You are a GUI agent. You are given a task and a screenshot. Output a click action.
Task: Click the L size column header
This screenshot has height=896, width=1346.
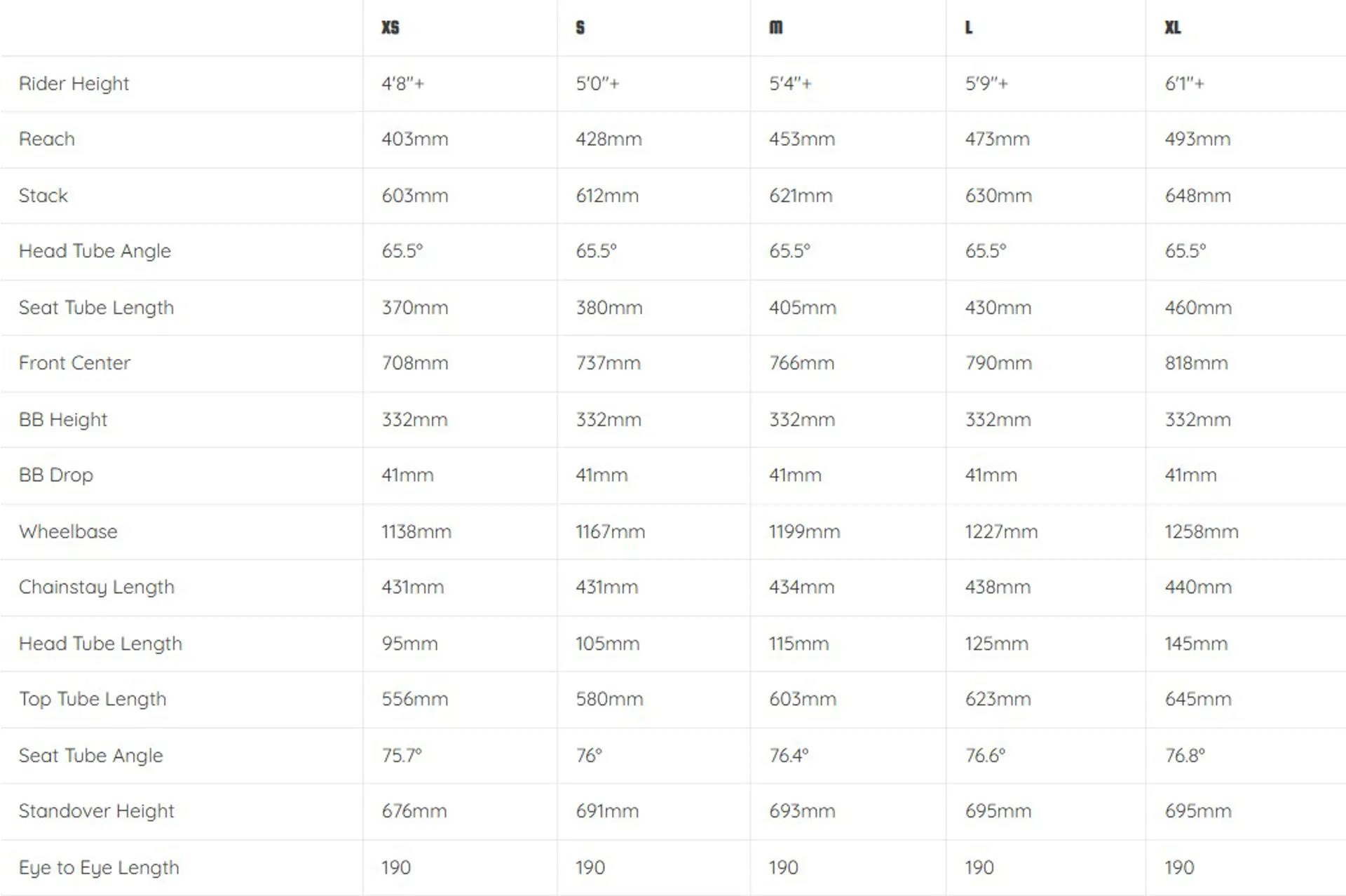969,27
